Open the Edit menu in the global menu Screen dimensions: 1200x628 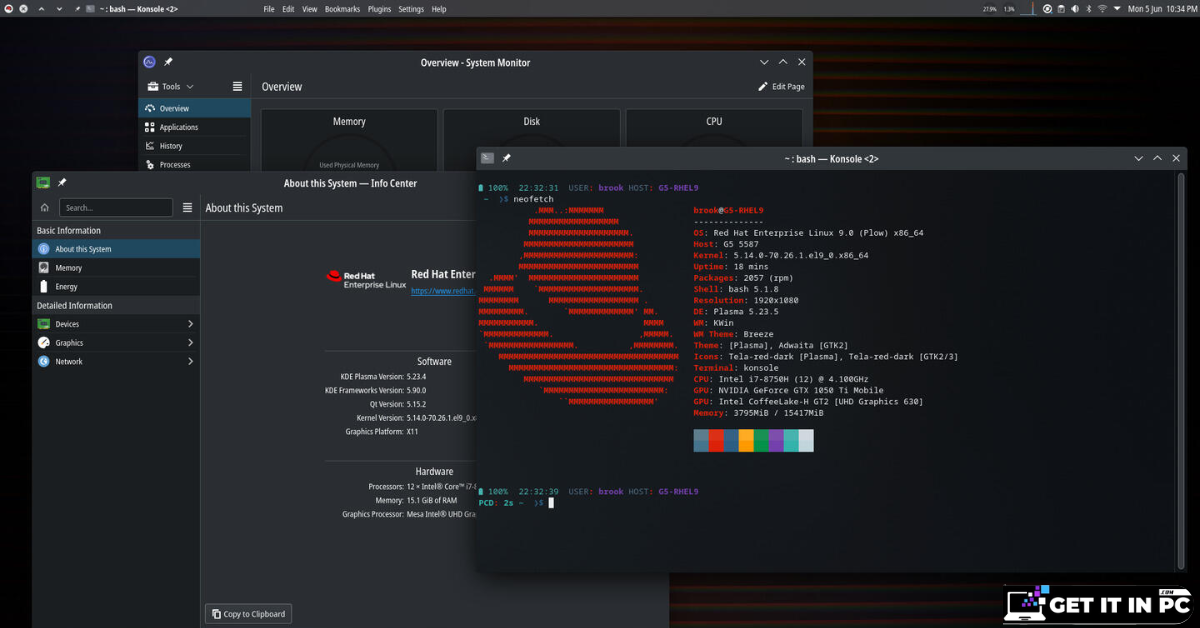tap(288, 9)
